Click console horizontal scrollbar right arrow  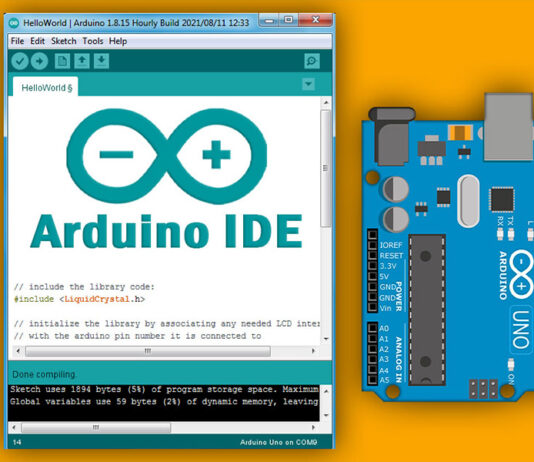(x=313, y=427)
